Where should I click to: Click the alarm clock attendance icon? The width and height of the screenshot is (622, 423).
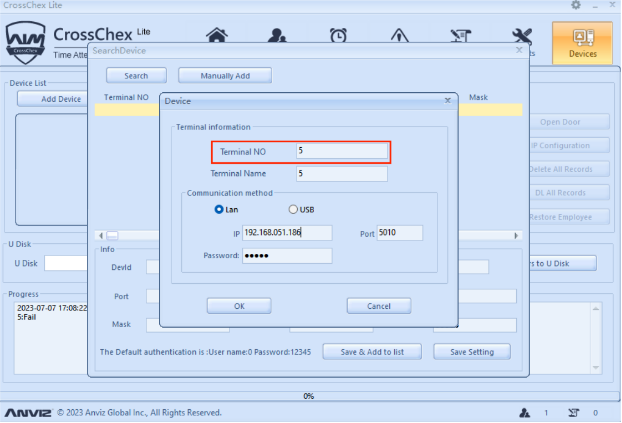[339, 37]
